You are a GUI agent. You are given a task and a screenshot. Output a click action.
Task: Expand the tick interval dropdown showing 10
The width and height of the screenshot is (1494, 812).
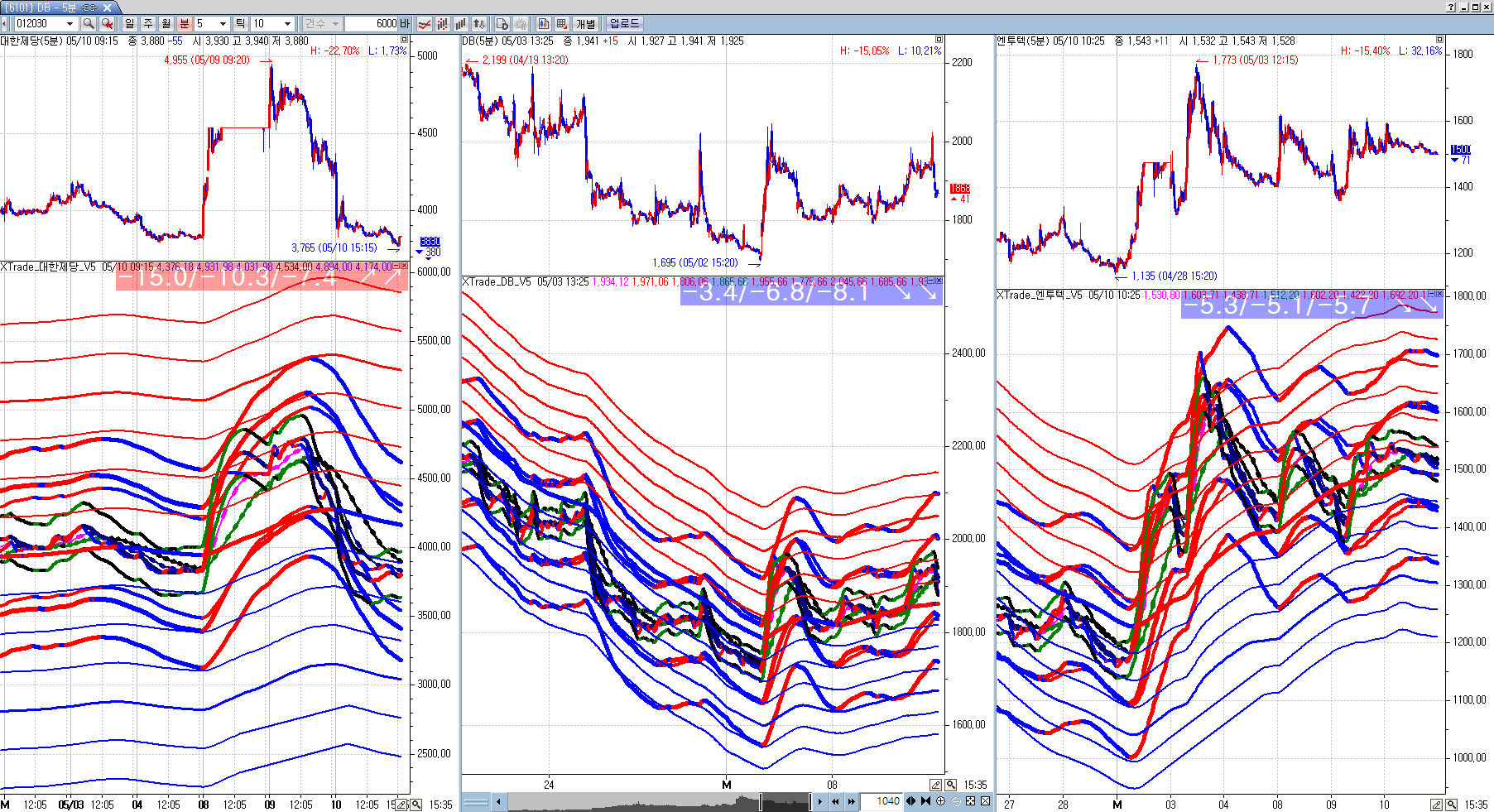coord(287,24)
